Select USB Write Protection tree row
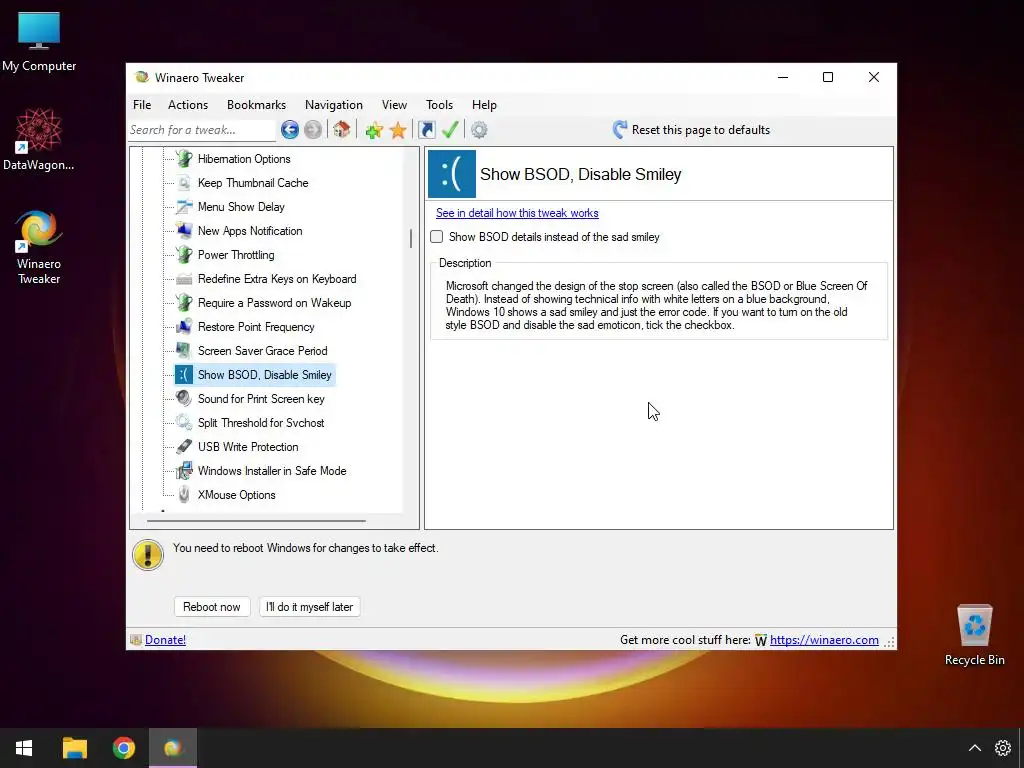The image size is (1024, 768). (x=248, y=447)
